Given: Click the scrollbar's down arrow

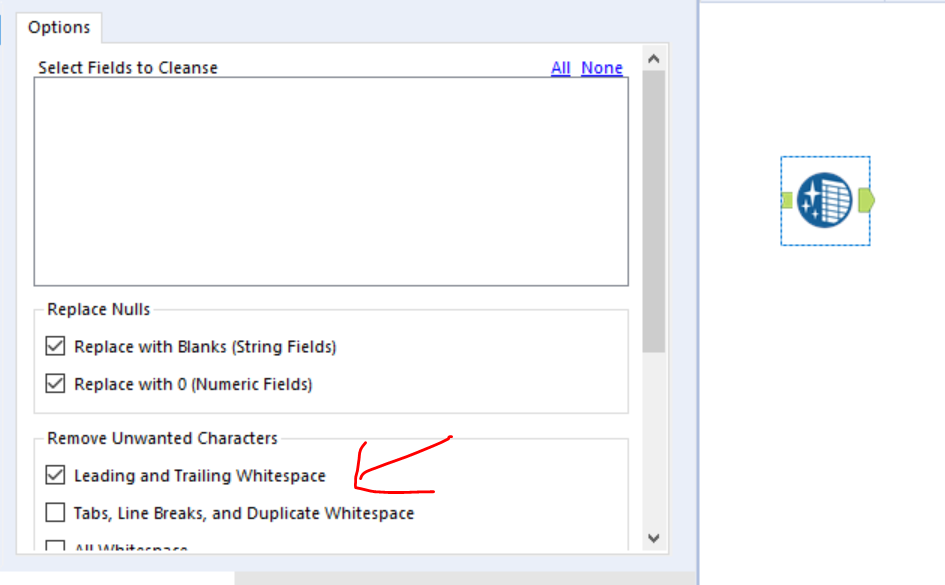Looking at the screenshot, I should tap(654, 539).
